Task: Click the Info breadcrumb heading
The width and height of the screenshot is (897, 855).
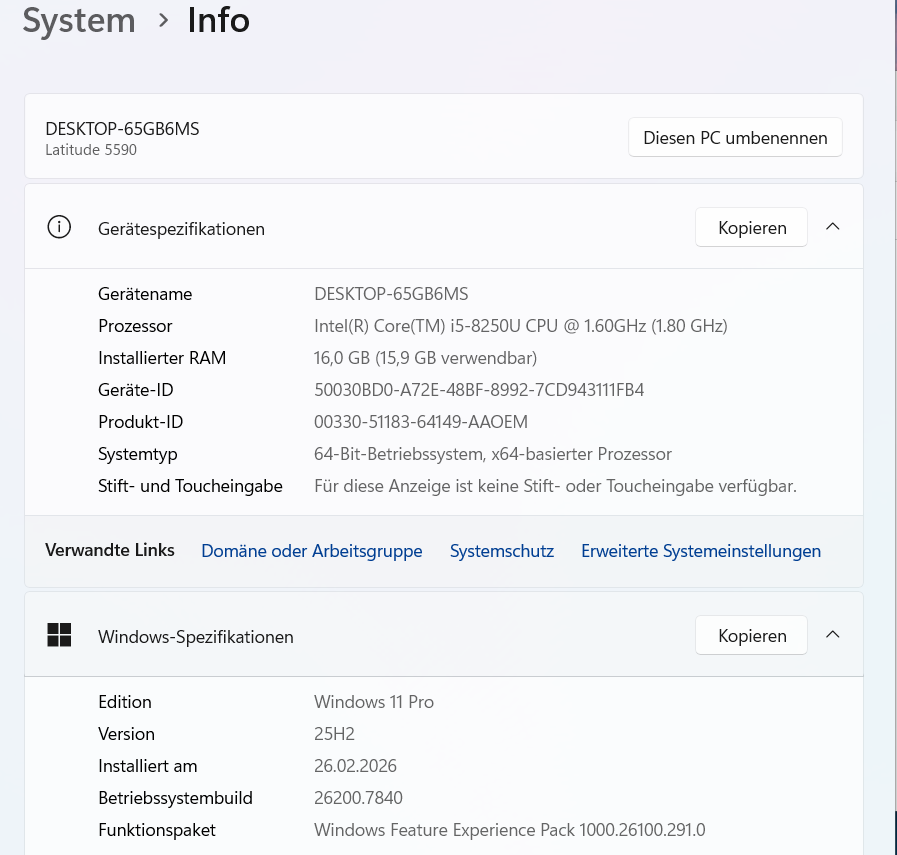Action: tap(219, 21)
